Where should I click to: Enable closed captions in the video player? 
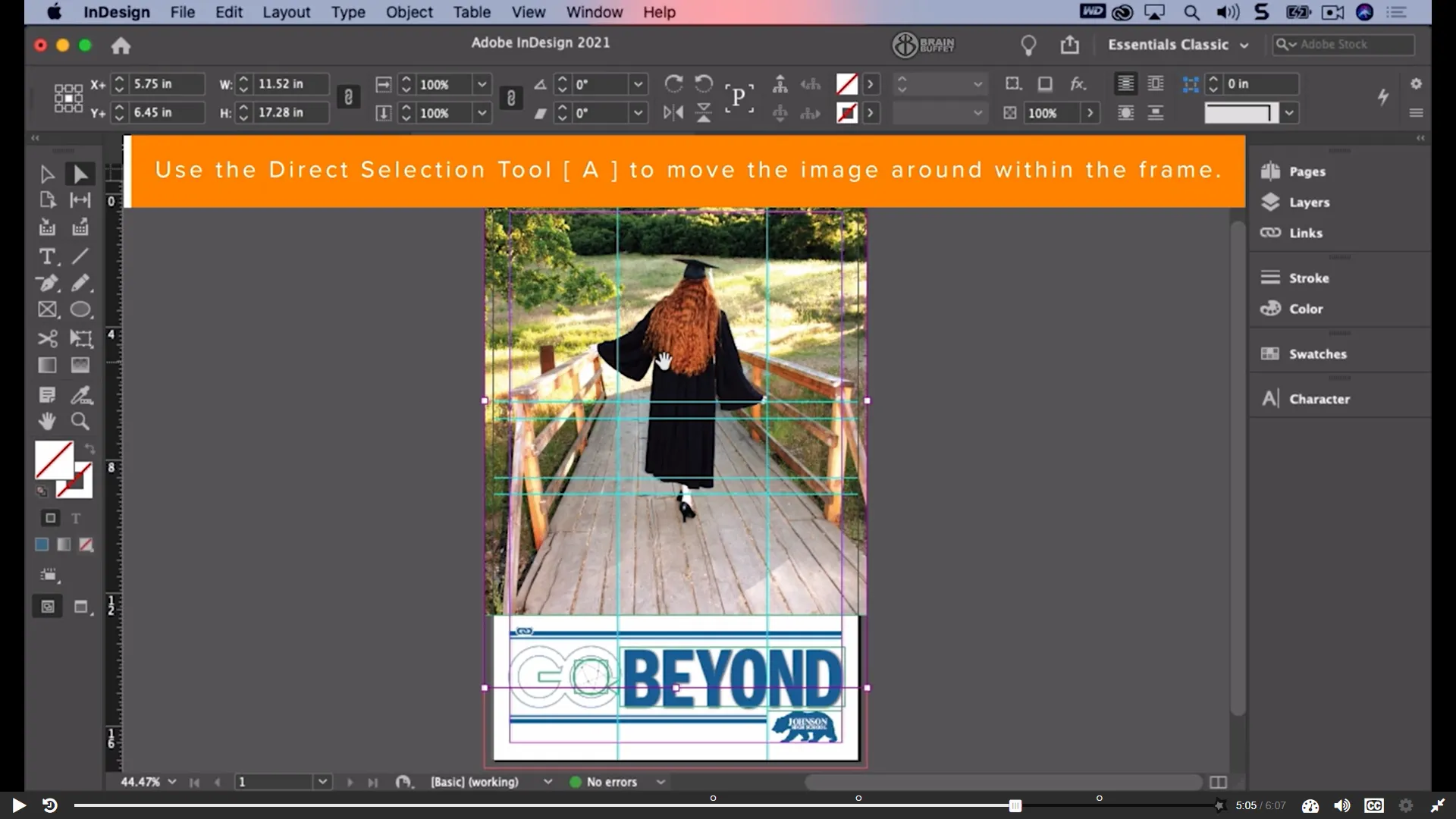(x=1374, y=805)
